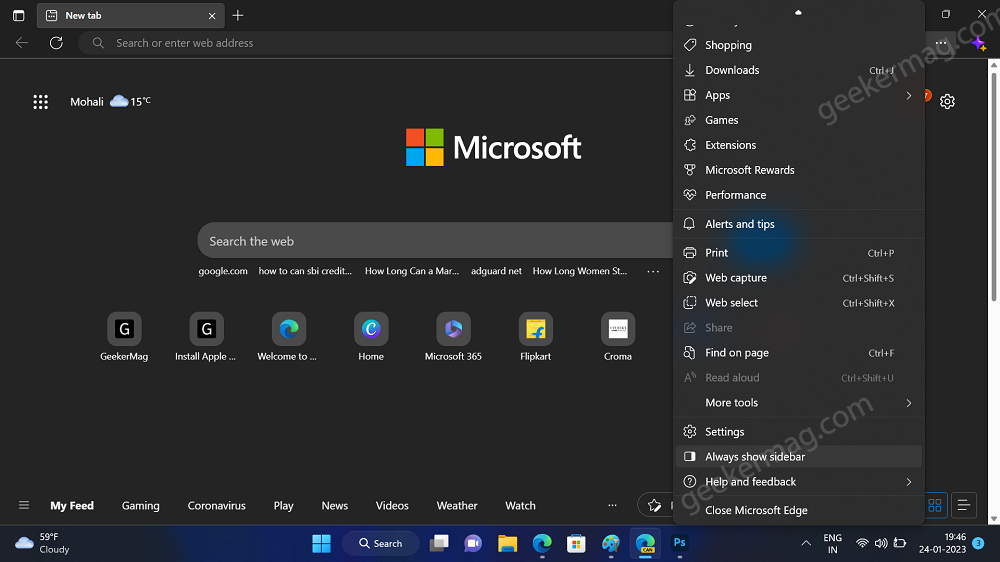Image resolution: width=1000 pixels, height=562 pixels.
Task: Select Microsoft Rewards menu entry
Action: 798,170
